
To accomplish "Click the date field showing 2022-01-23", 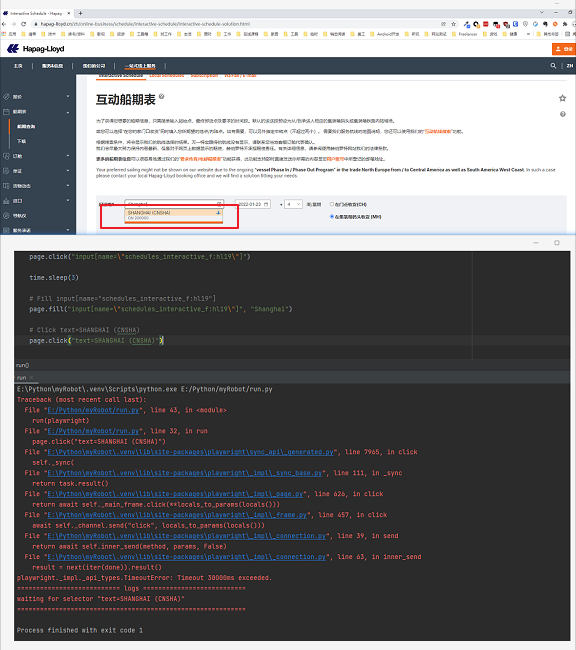I will pos(253,204).
